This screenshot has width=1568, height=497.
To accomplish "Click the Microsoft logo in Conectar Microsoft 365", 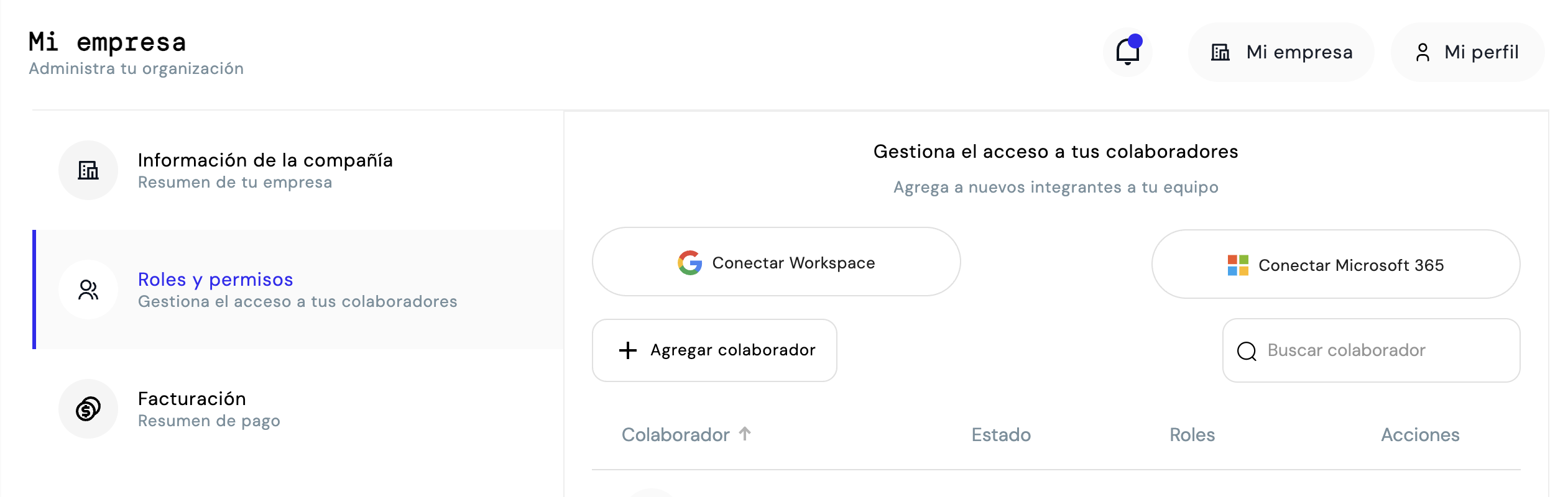I will click(1238, 265).
